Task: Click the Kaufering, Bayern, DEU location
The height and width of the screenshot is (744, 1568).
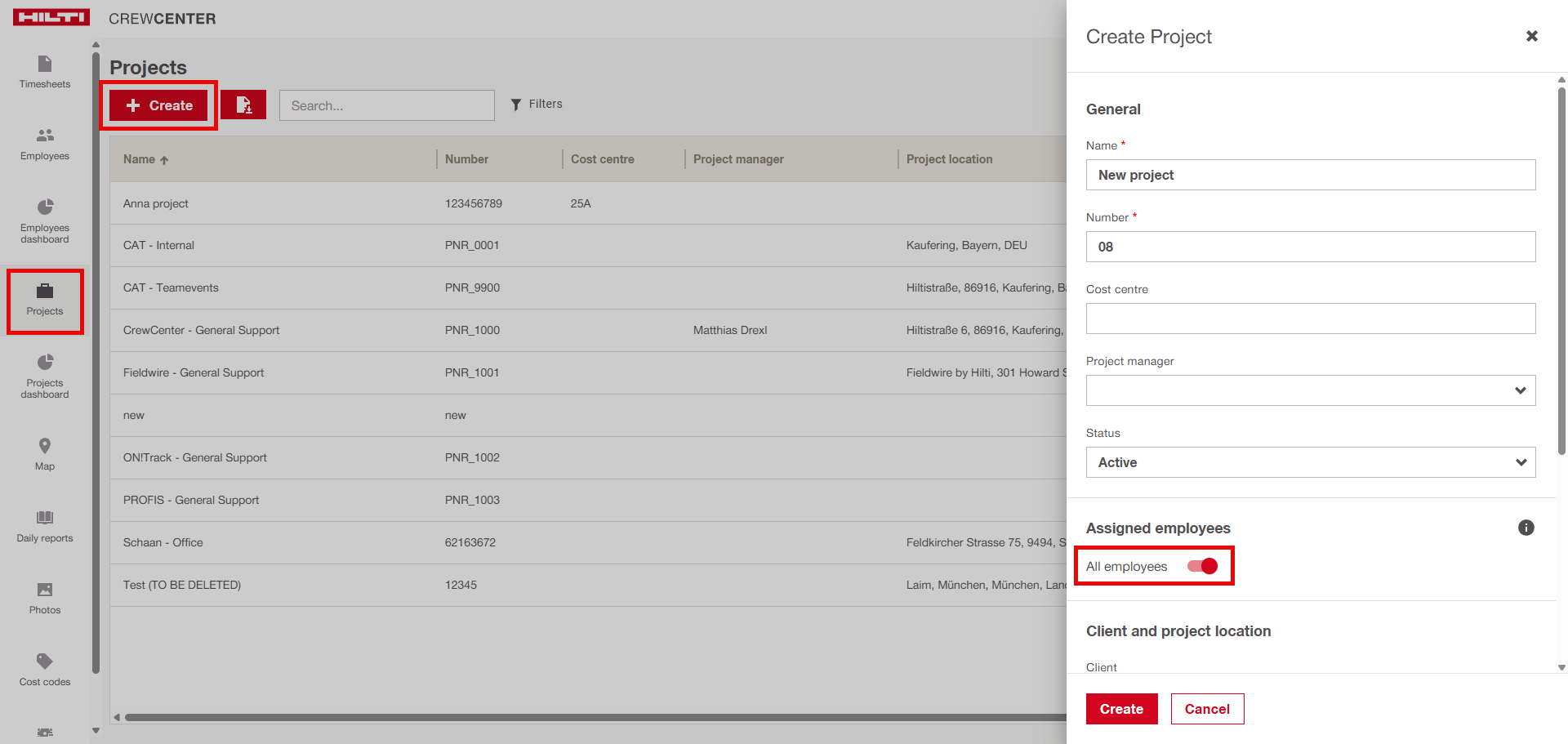Action: [x=967, y=245]
